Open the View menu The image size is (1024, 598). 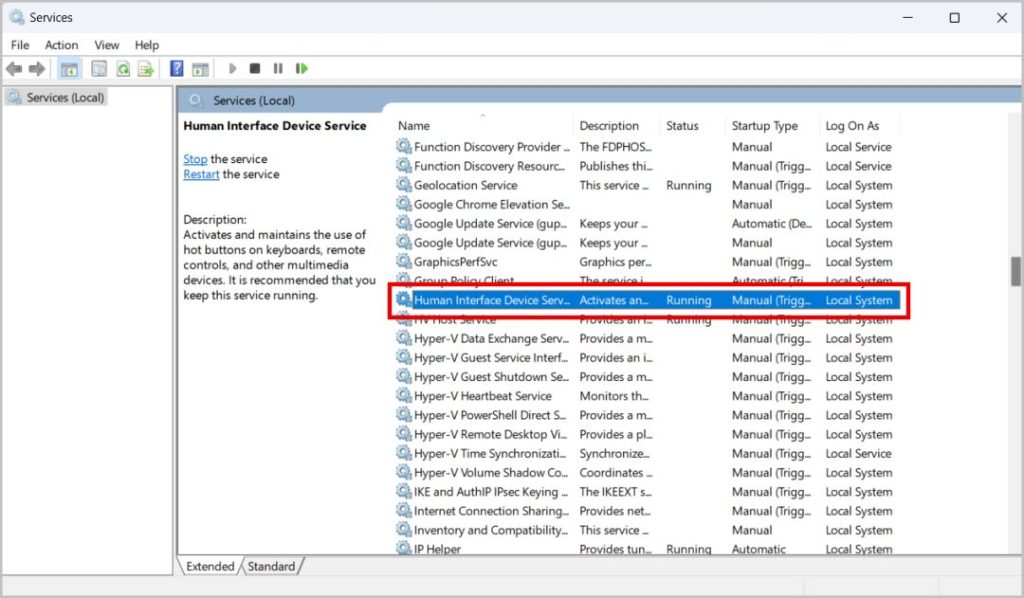[x=106, y=45]
